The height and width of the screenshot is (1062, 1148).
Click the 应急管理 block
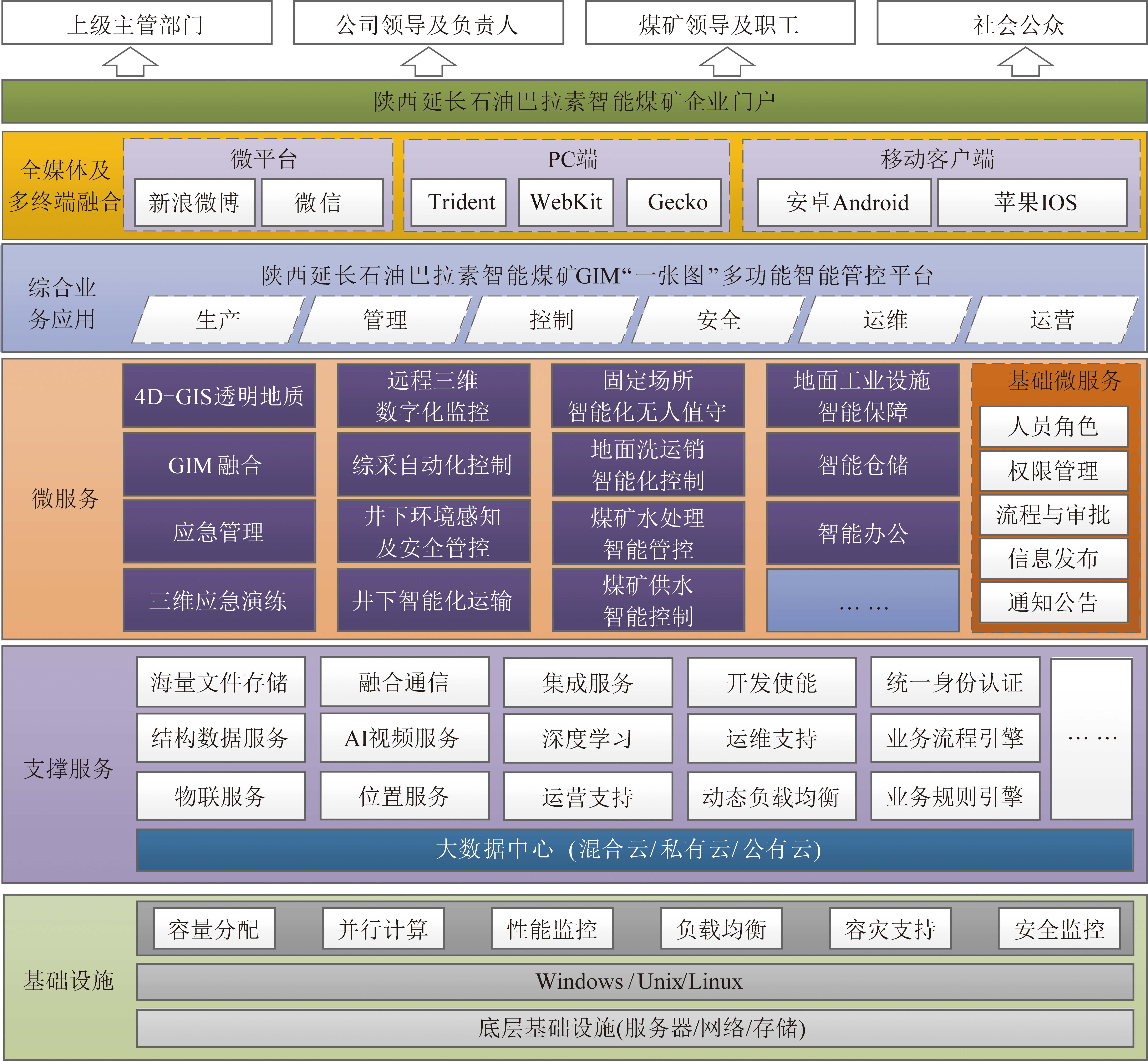tap(219, 532)
